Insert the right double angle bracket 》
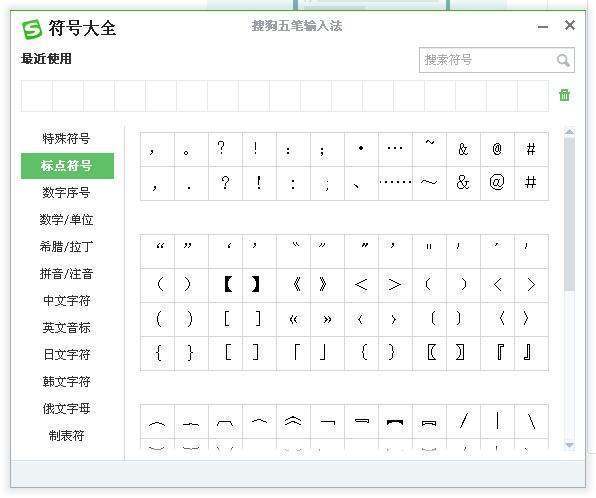The image size is (596, 498). click(x=327, y=285)
